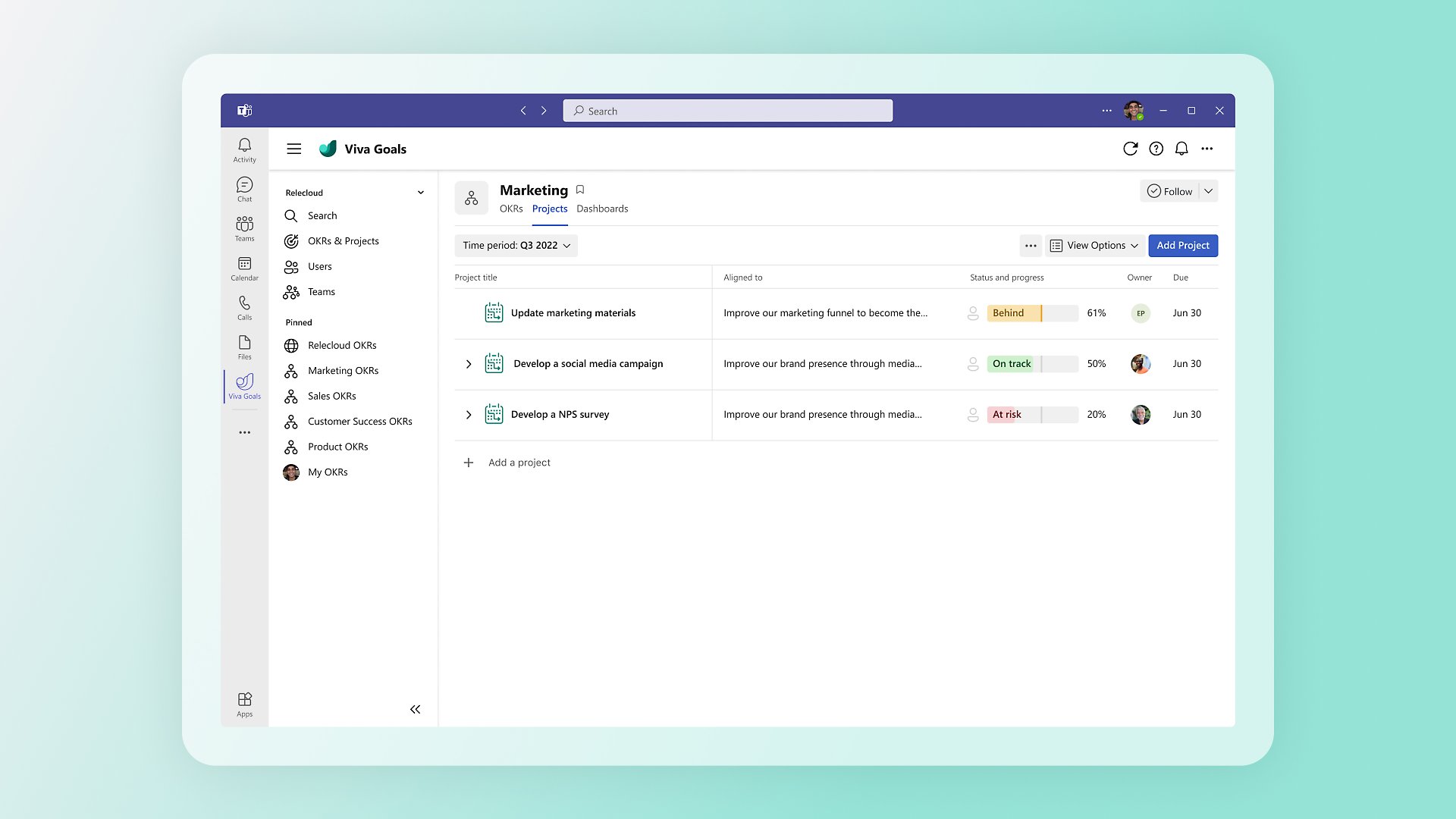
Task: Select the Projects tab
Action: 550,209
